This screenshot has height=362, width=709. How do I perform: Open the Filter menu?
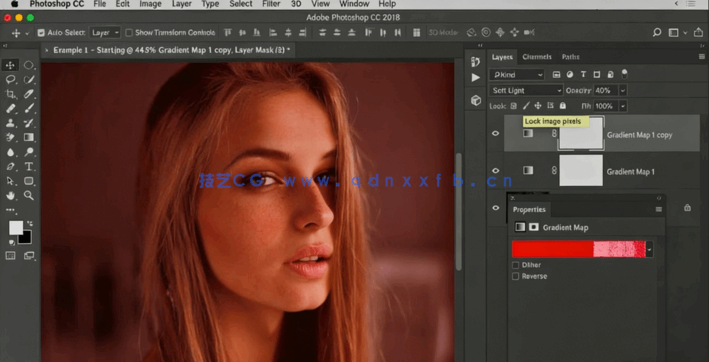pyautogui.click(x=271, y=4)
